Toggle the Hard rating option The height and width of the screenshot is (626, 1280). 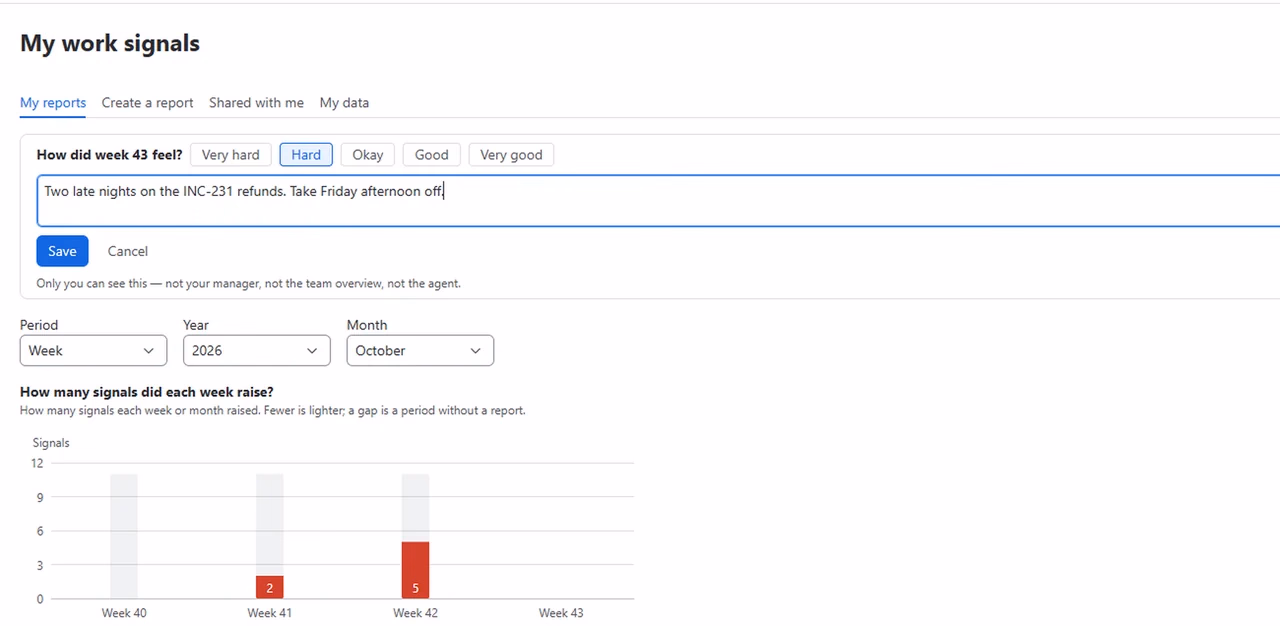point(306,155)
